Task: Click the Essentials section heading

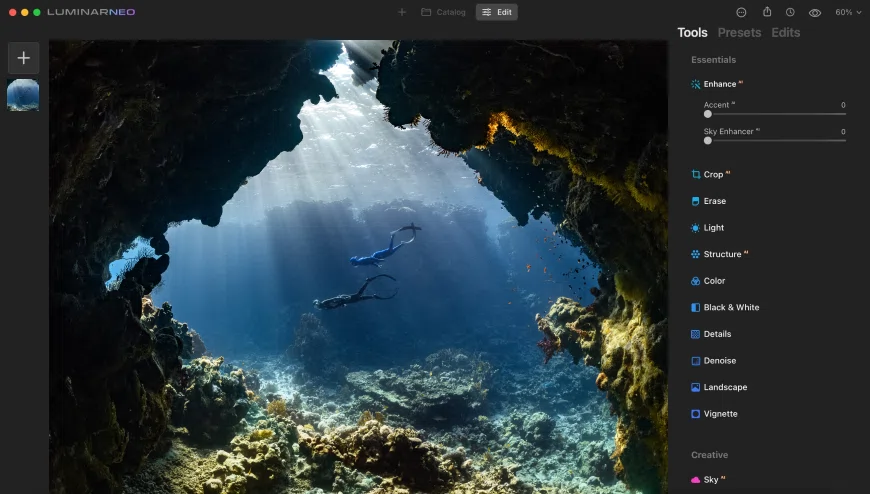Action: (x=714, y=60)
